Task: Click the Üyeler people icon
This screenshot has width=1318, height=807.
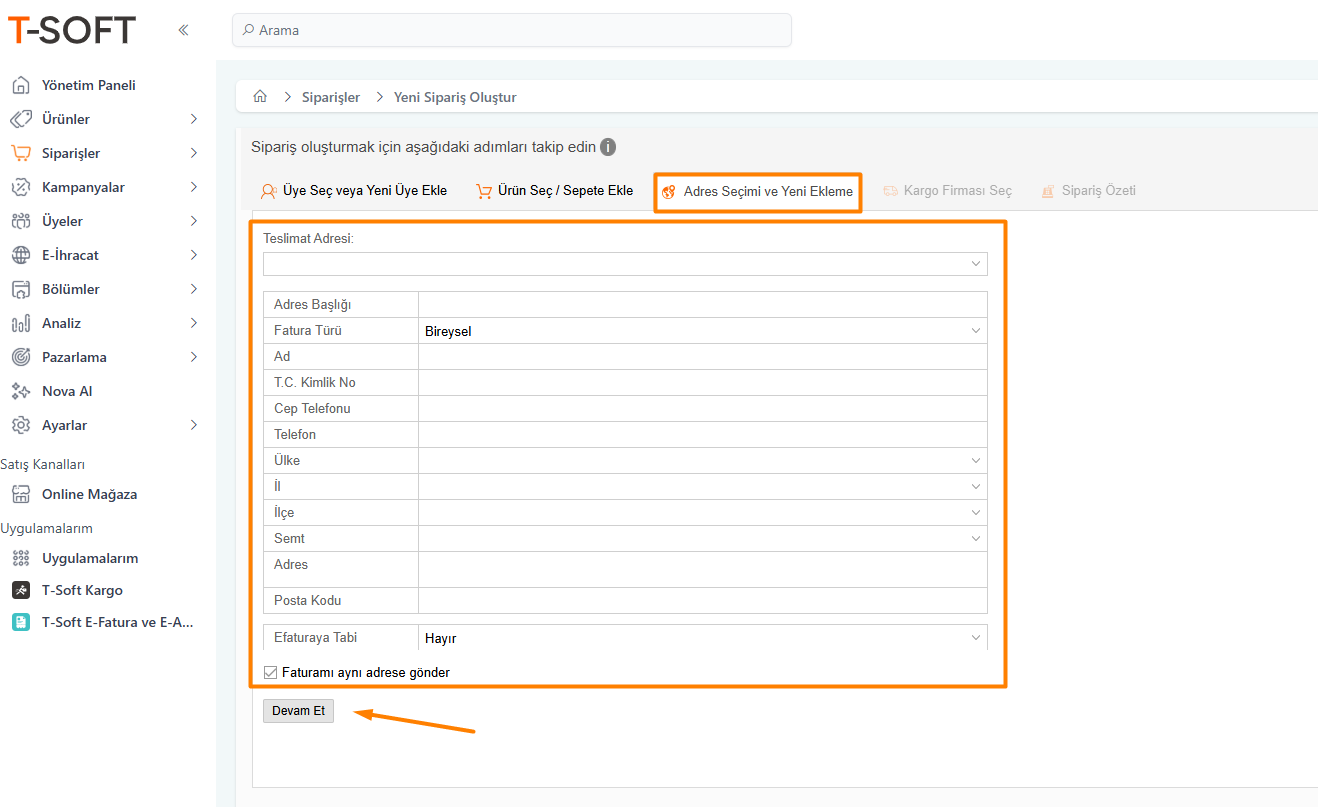Action: click(x=21, y=221)
